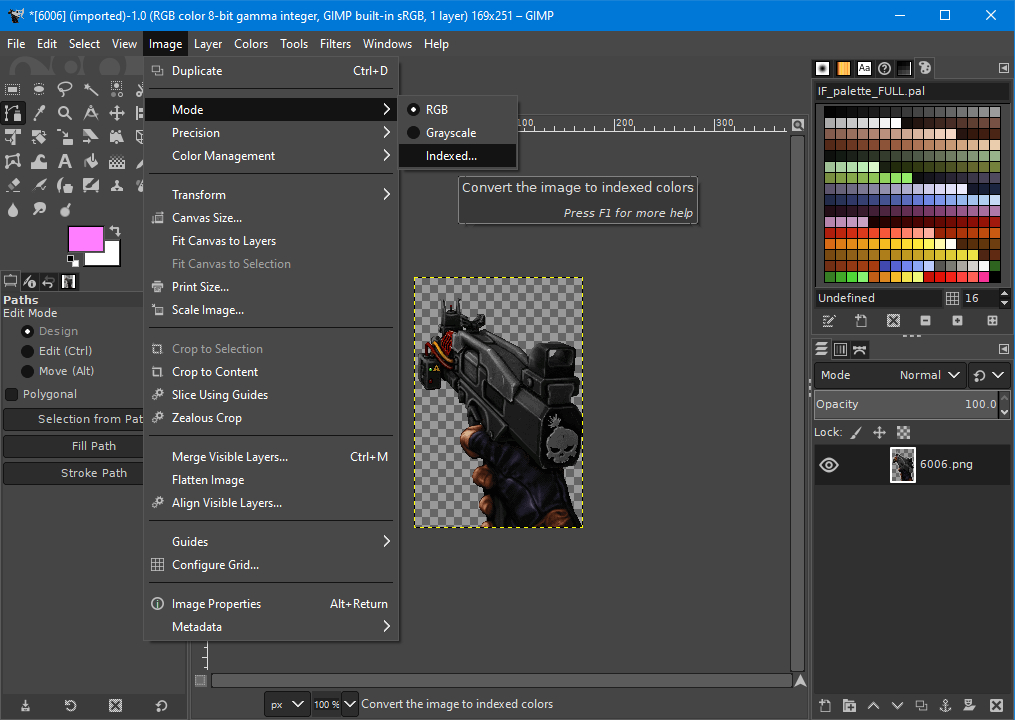The height and width of the screenshot is (720, 1015).
Task: Select the Text tool in toolbox
Action: (65, 161)
